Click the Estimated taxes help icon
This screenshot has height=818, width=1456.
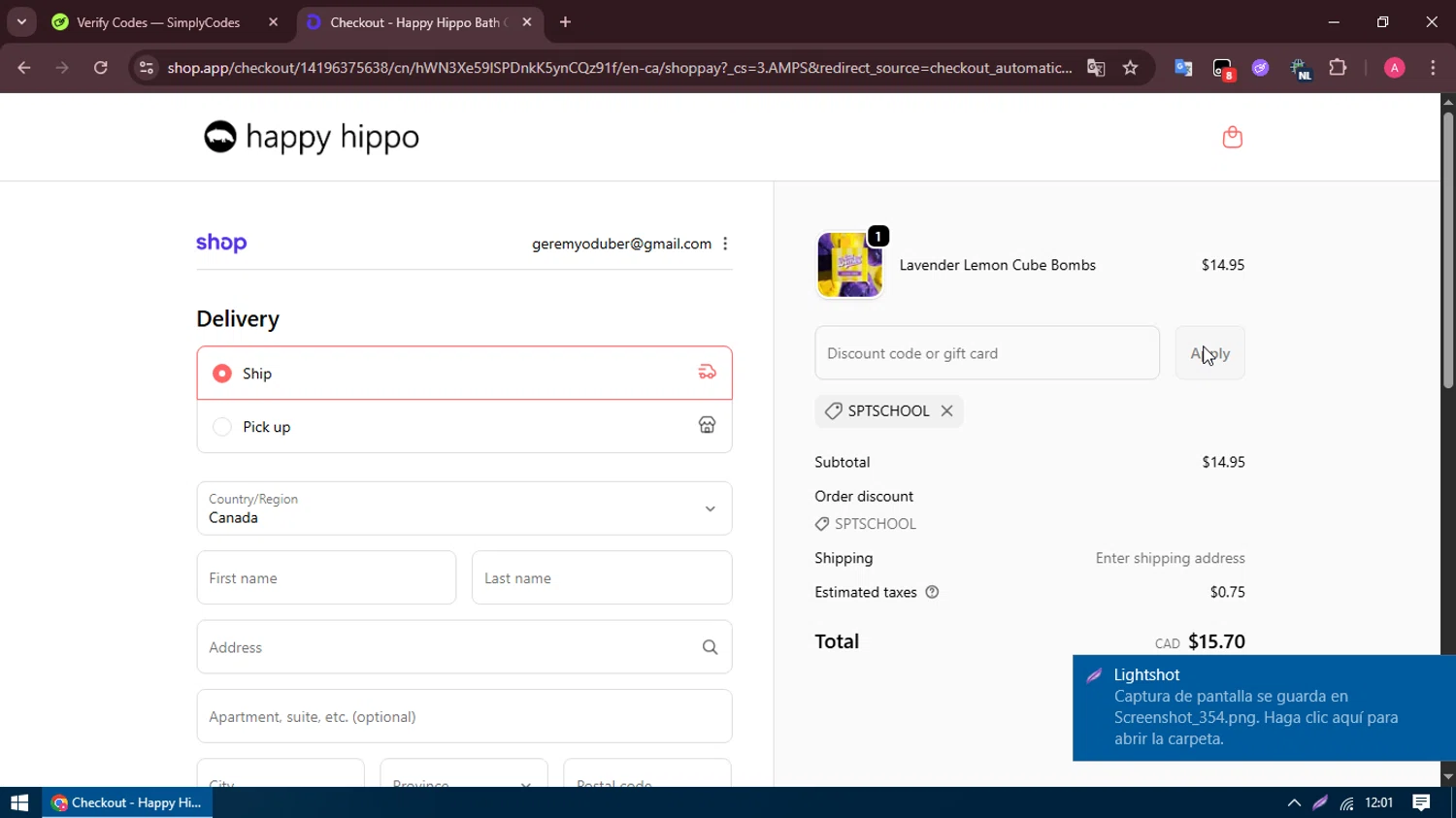932,592
